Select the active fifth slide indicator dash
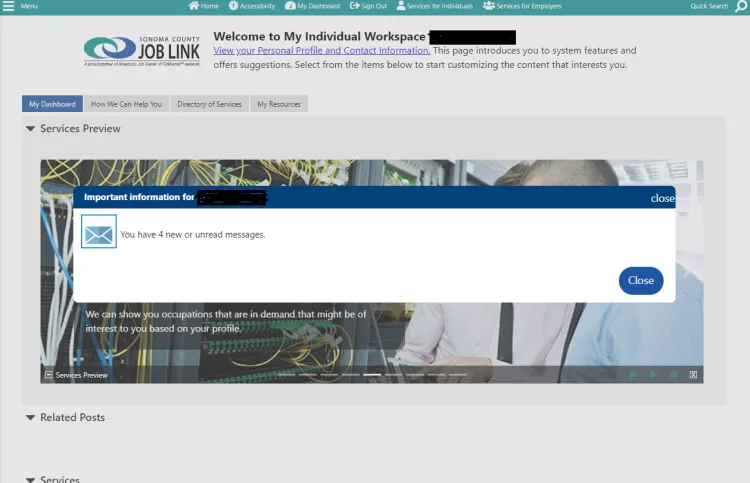This screenshot has height=483, width=750. click(372, 374)
